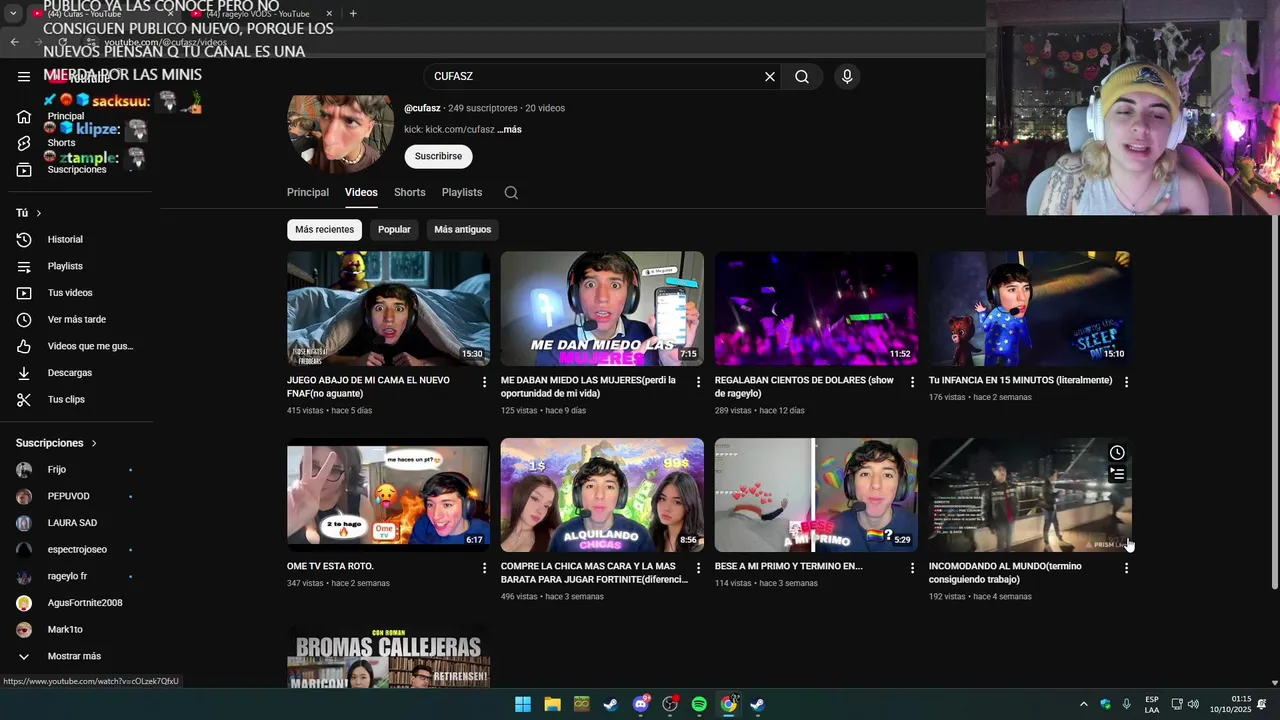Show hidden system tray icons
This screenshot has width=1280, height=720.
point(1083,704)
